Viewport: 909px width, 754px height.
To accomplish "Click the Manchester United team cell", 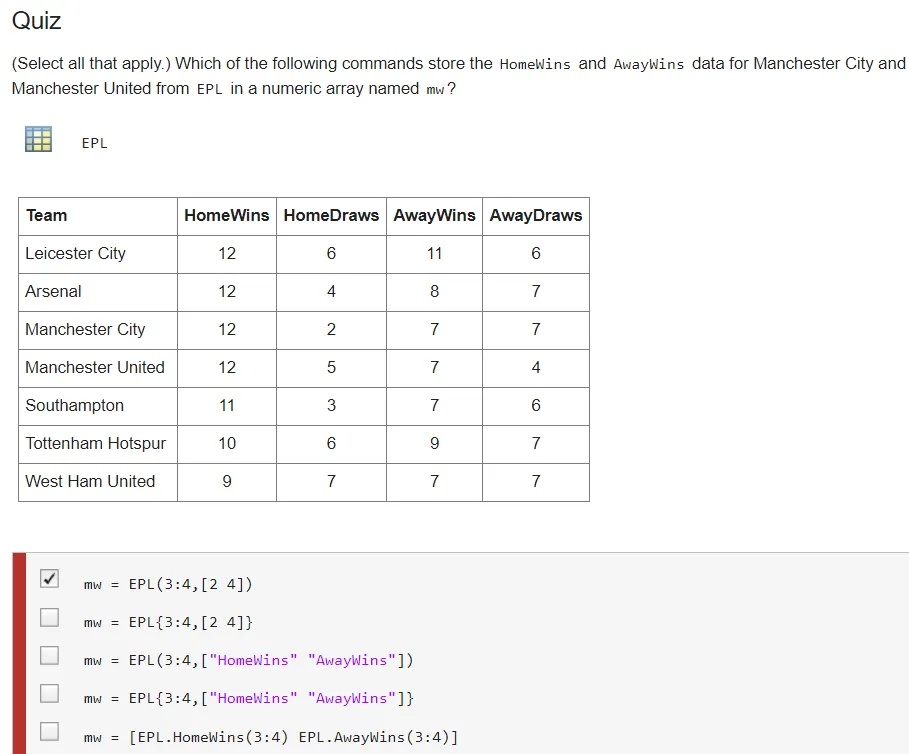I will pyautogui.click(x=95, y=367).
